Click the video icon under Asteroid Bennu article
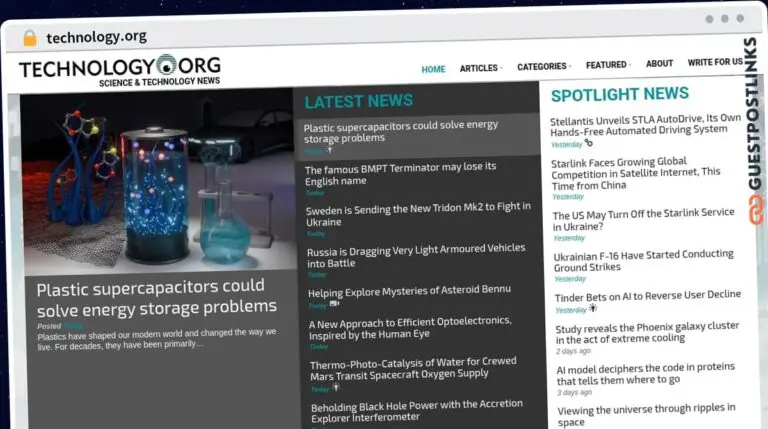The image size is (768, 429). tap(335, 304)
